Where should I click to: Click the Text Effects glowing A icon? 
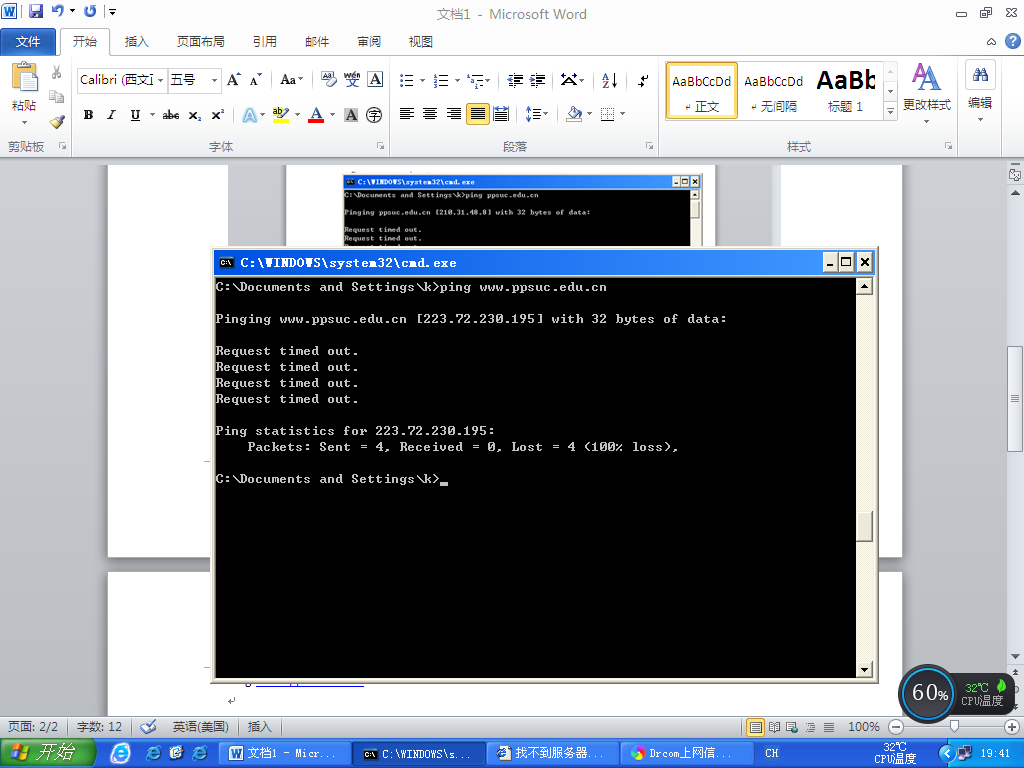tap(249, 115)
